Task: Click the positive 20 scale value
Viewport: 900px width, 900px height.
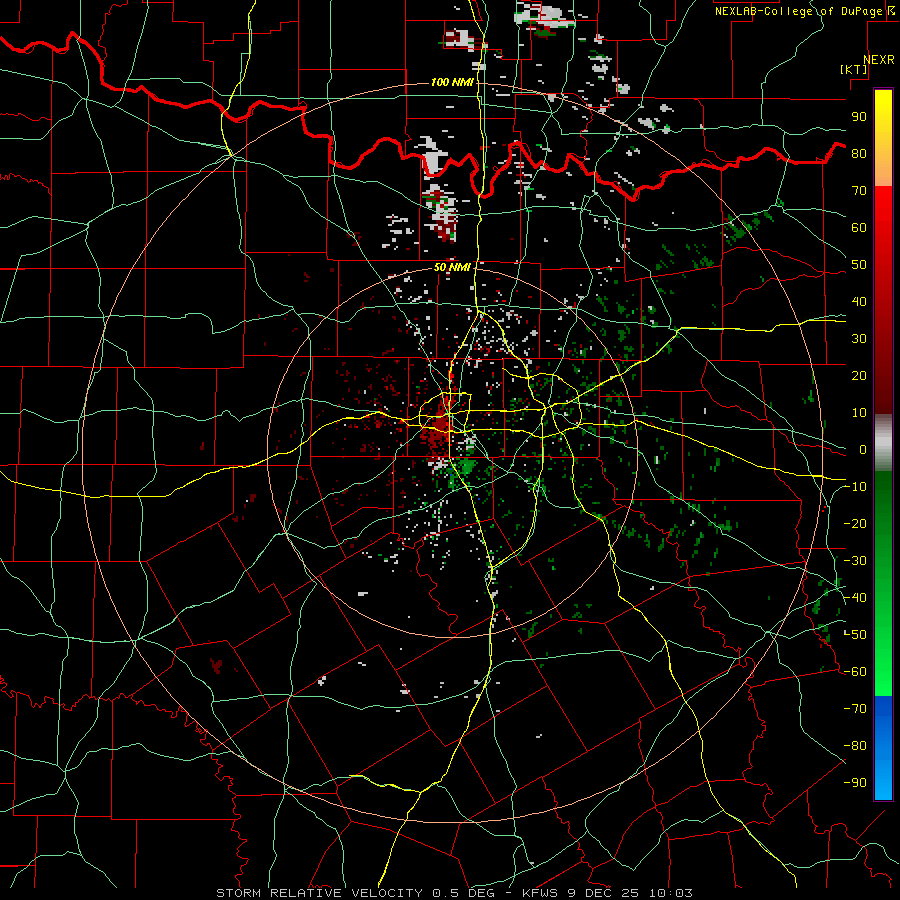Action: click(x=859, y=376)
